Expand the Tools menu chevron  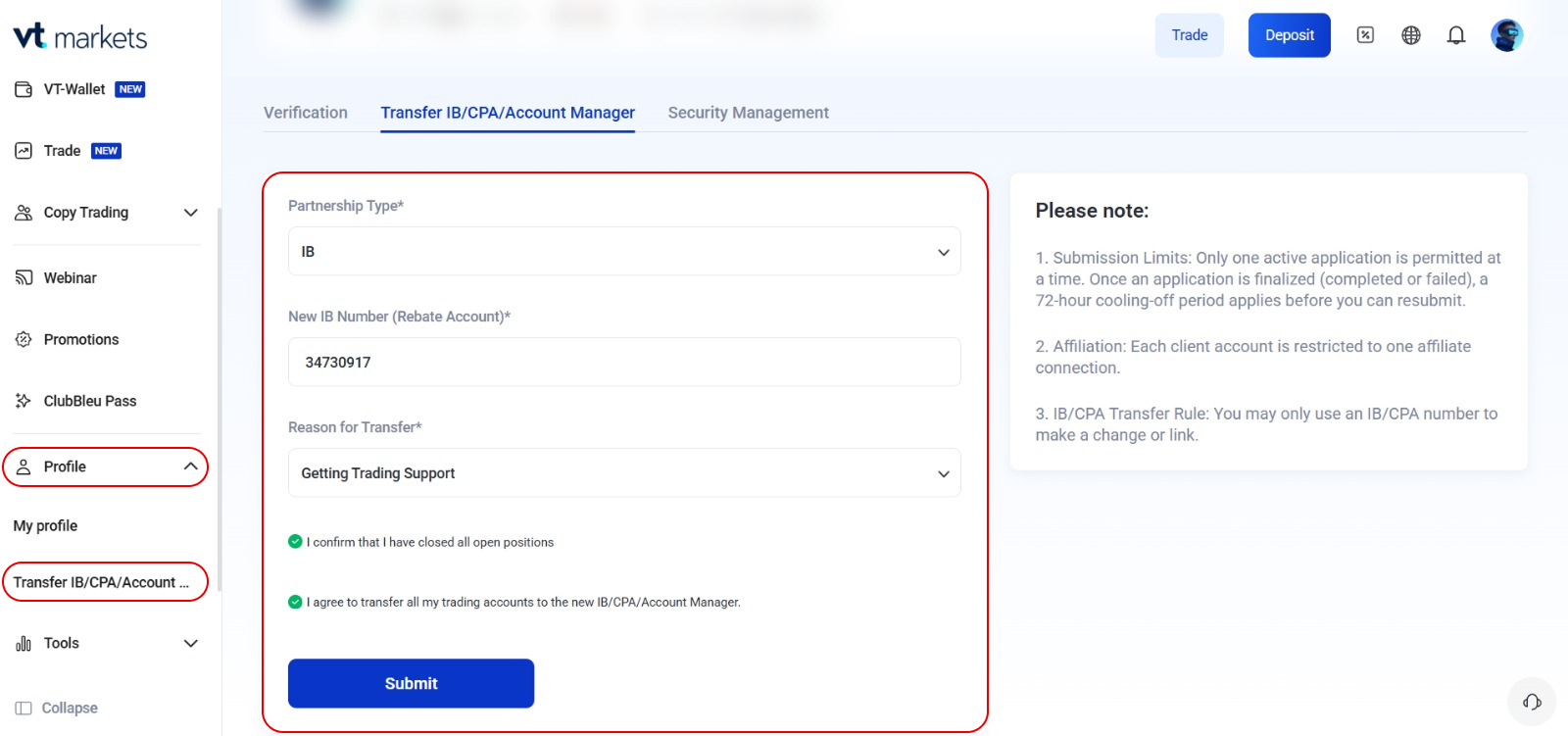pyautogui.click(x=191, y=644)
